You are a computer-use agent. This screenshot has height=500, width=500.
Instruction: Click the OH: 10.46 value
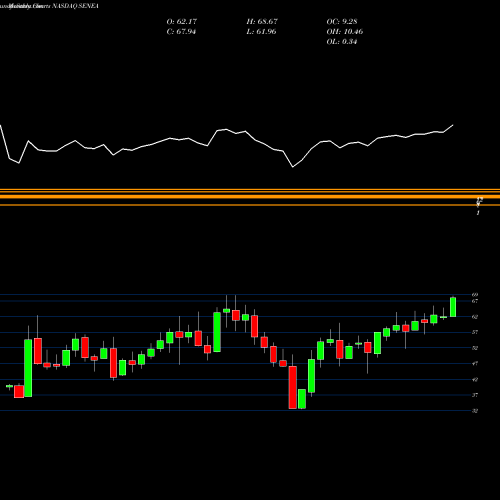click(345, 32)
